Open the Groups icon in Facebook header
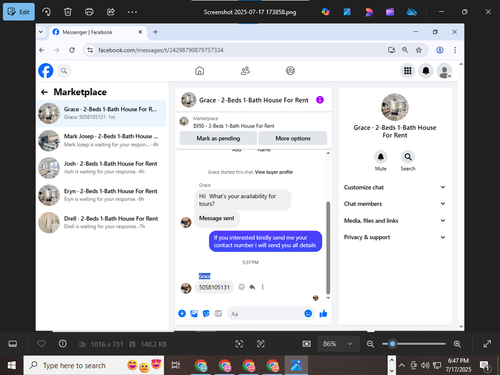 click(x=290, y=71)
